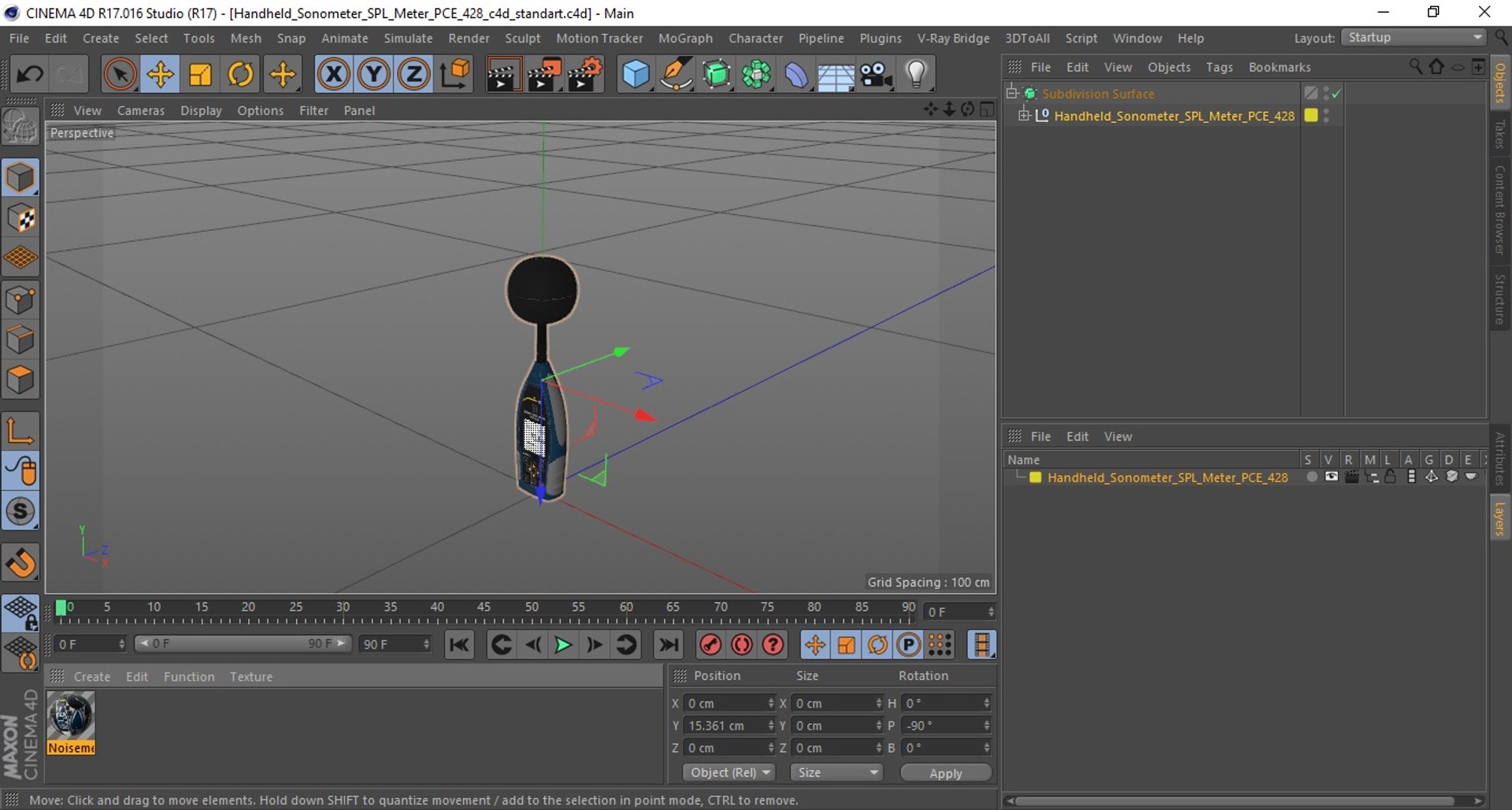Image resolution: width=1512 pixels, height=810 pixels.
Task: Click frame 45 on the timeline ruler
Action: (484, 607)
